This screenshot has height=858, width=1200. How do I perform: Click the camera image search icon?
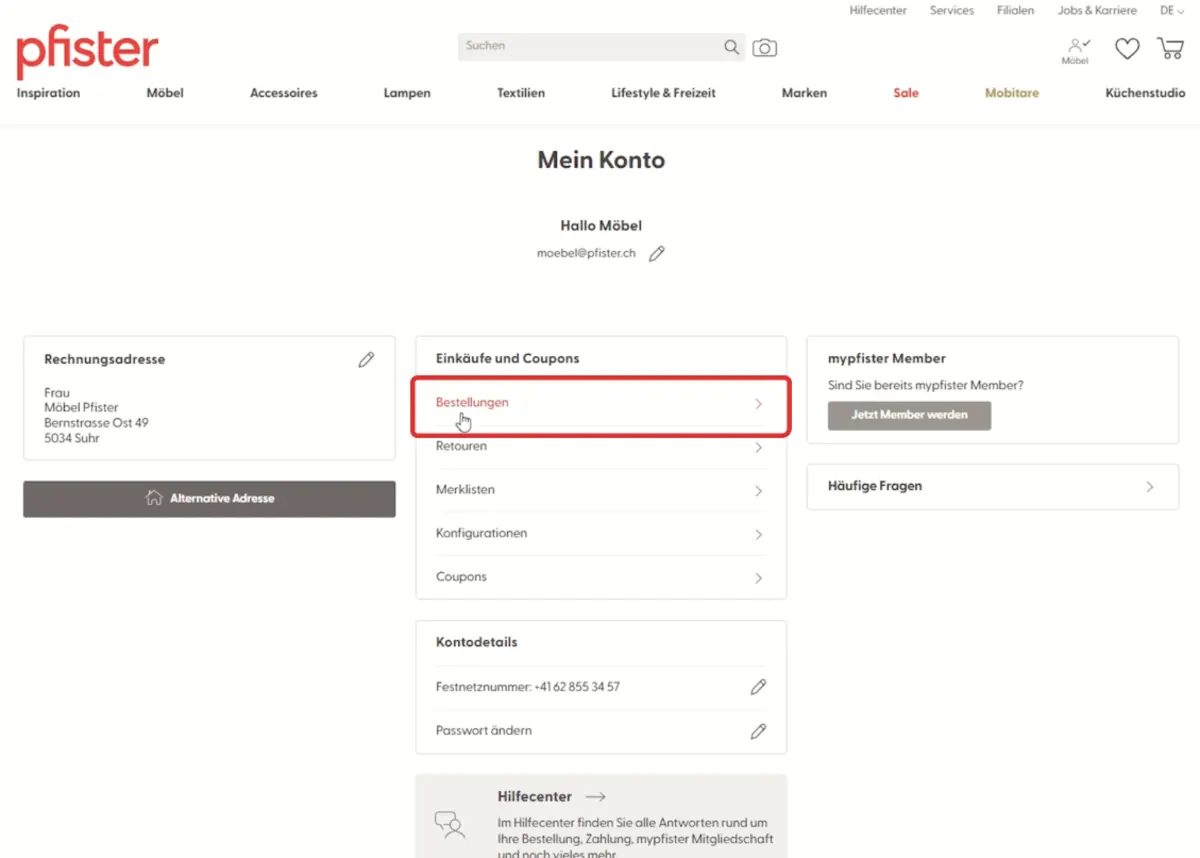tap(765, 48)
